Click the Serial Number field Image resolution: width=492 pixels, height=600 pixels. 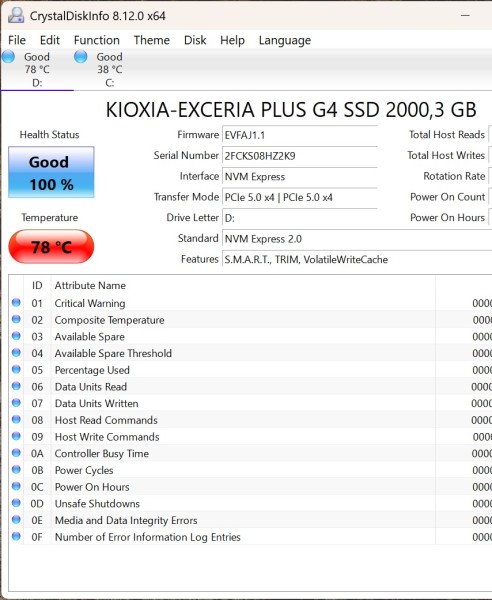[x=300, y=156]
